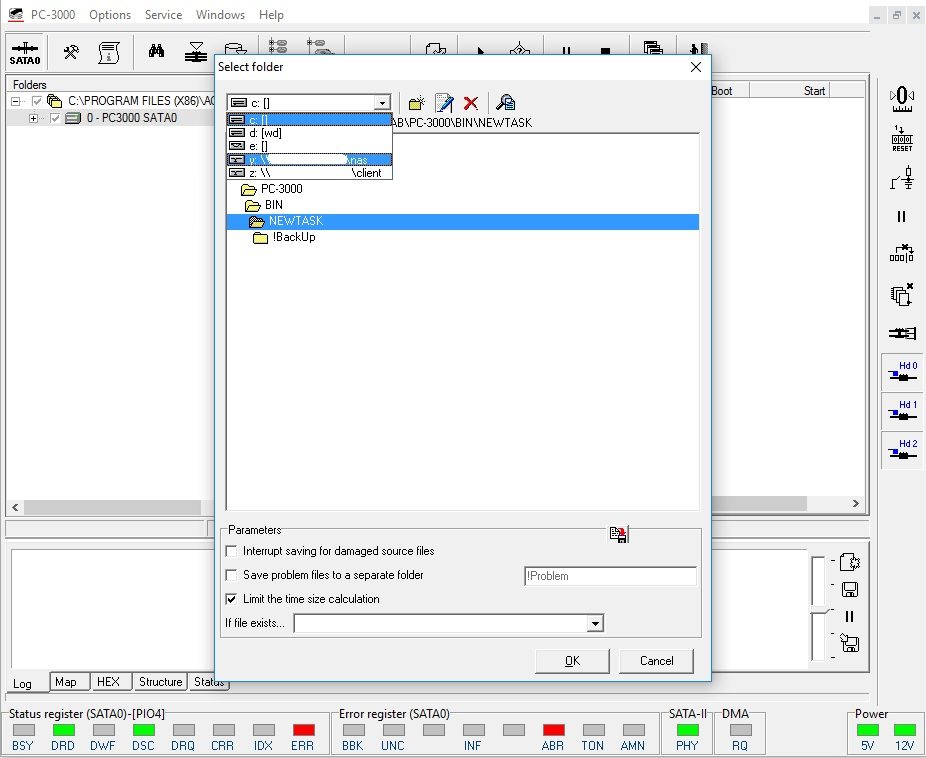Click the connector plug icon on sidebar
The height and width of the screenshot is (758, 926).
point(902,333)
